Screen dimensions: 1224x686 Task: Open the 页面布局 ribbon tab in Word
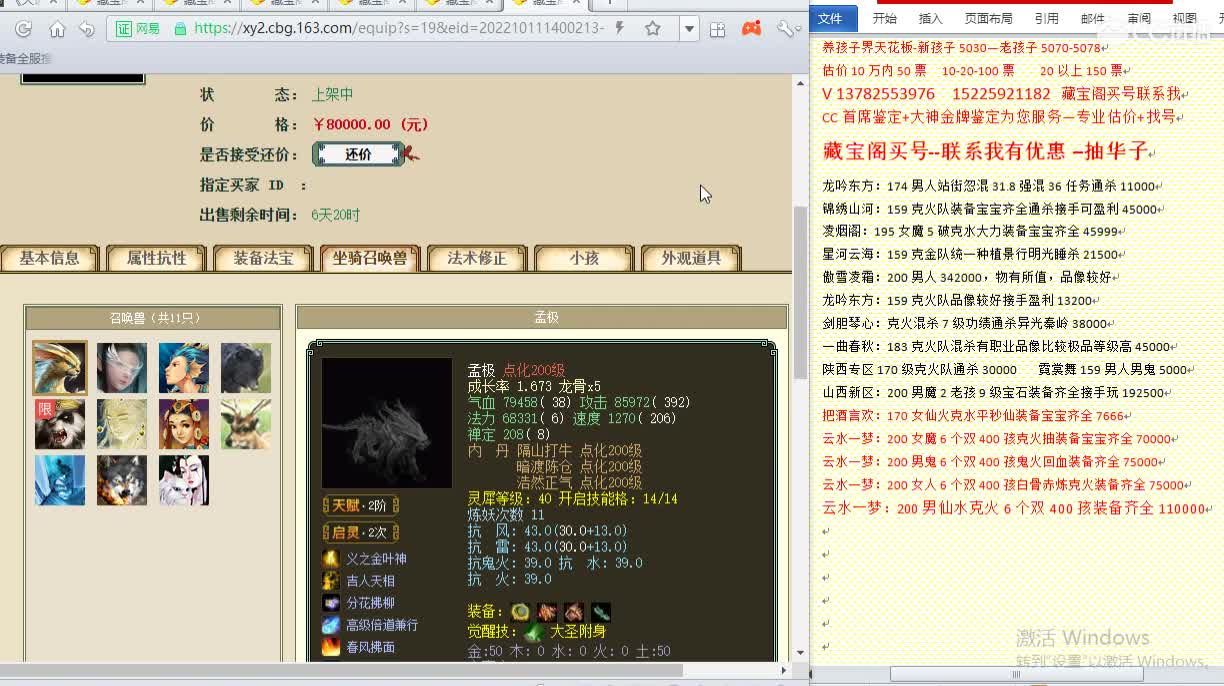coord(988,18)
